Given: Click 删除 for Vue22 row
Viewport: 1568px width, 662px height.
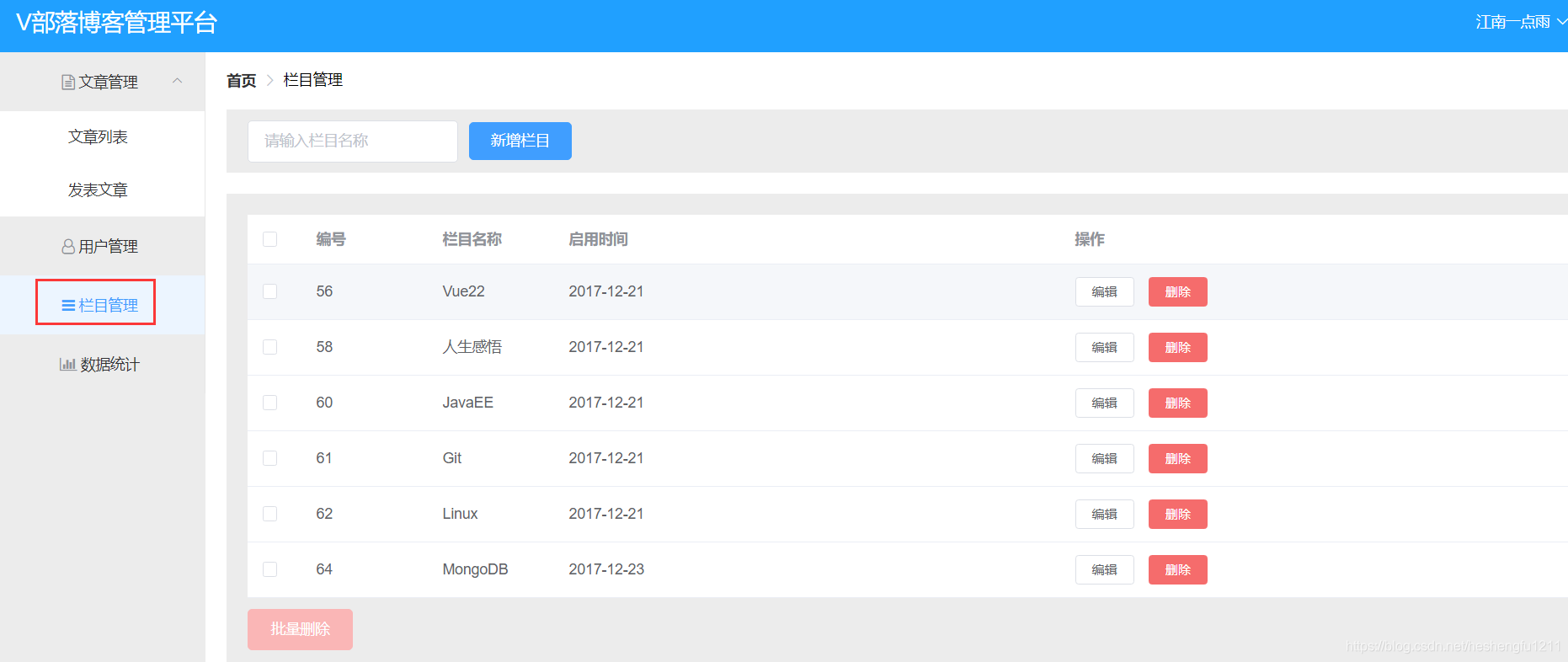Looking at the screenshot, I should 1178,292.
